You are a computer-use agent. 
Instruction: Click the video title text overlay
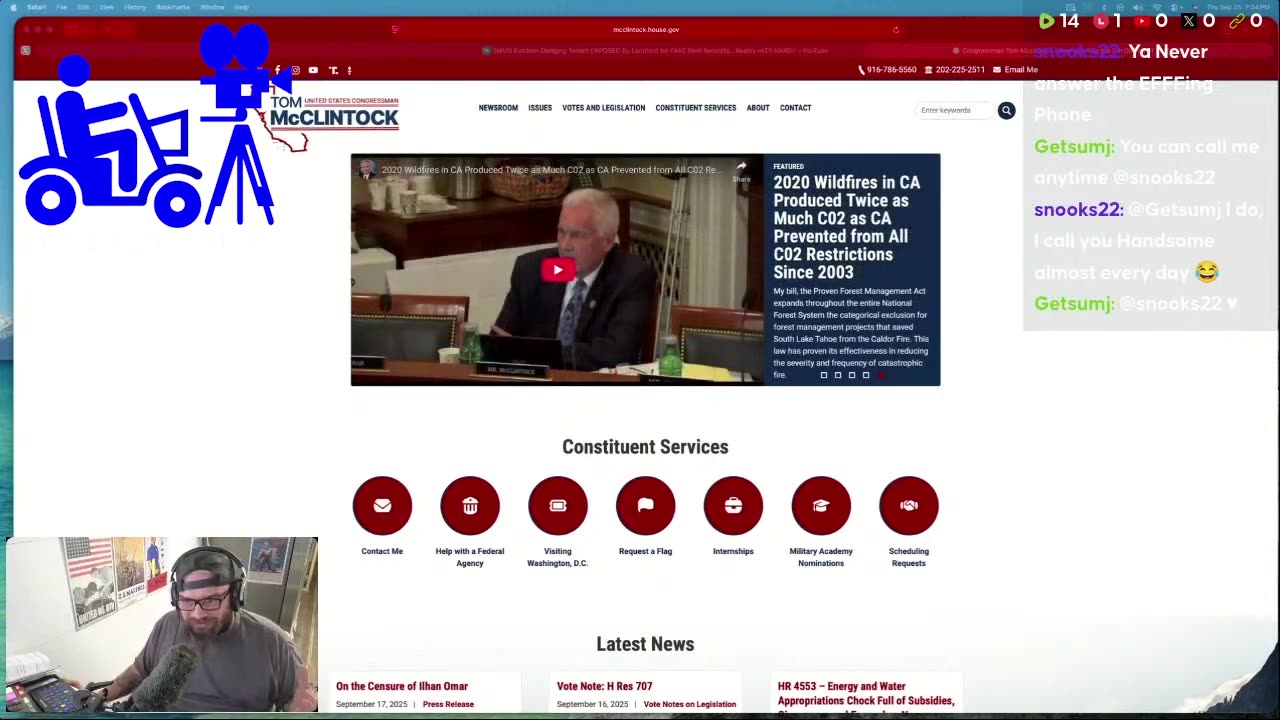pos(550,170)
